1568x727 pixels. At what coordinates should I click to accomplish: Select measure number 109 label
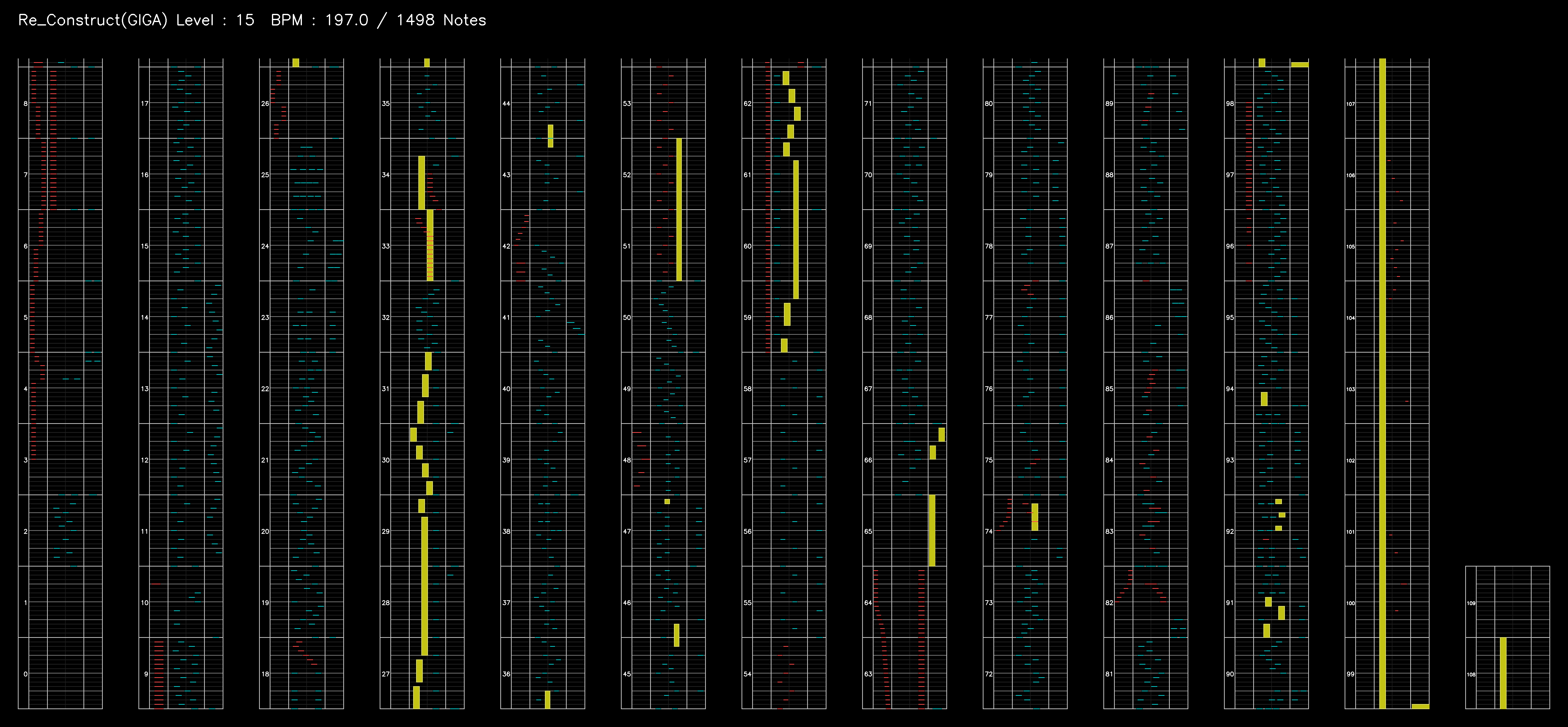pos(1471,603)
